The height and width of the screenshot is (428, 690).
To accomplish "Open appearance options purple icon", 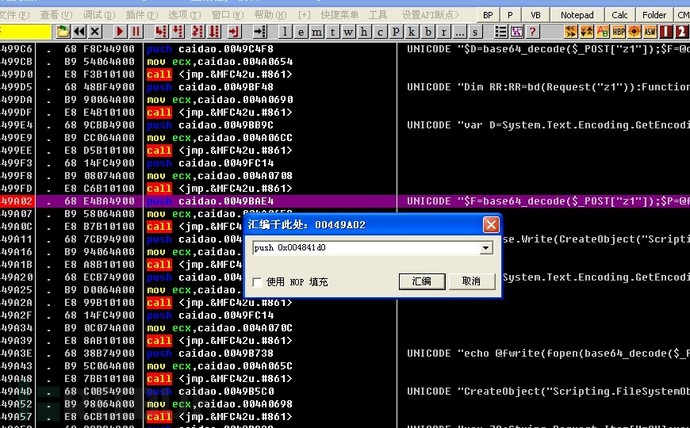I will [x=517, y=32].
